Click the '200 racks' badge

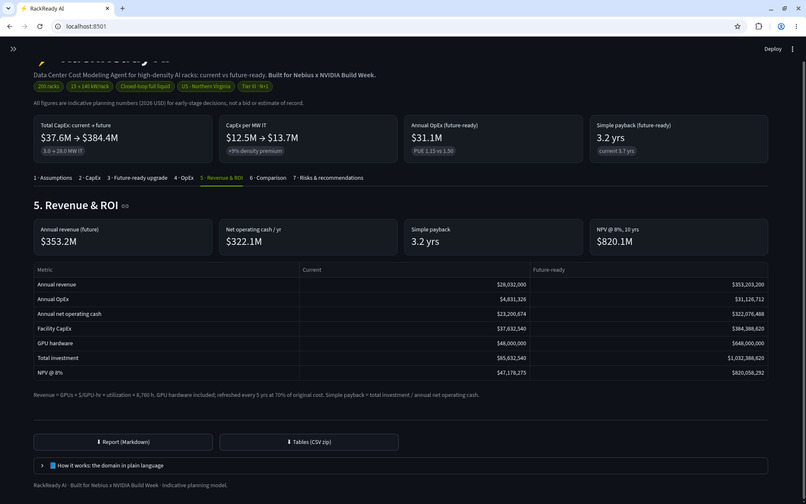point(49,86)
